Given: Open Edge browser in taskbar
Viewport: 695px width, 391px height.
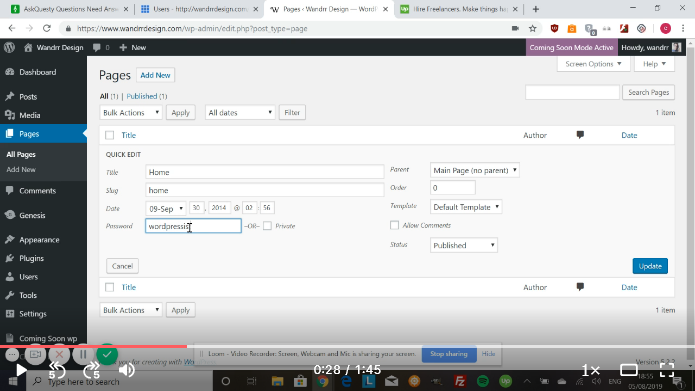Looking at the screenshot, I should (346, 381).
